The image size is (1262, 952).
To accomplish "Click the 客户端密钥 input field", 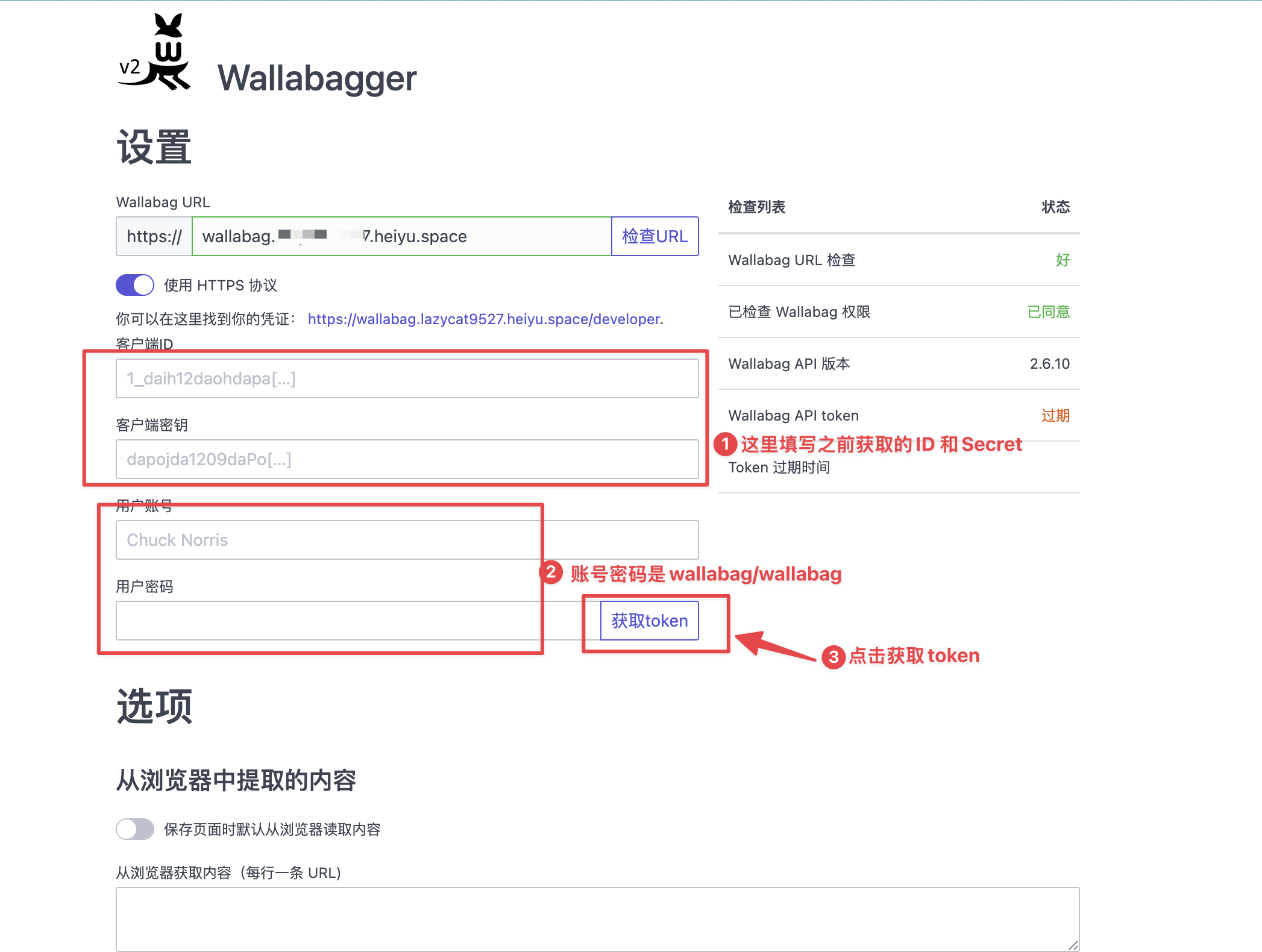I will pyautogui.click(x=407, y=459).
